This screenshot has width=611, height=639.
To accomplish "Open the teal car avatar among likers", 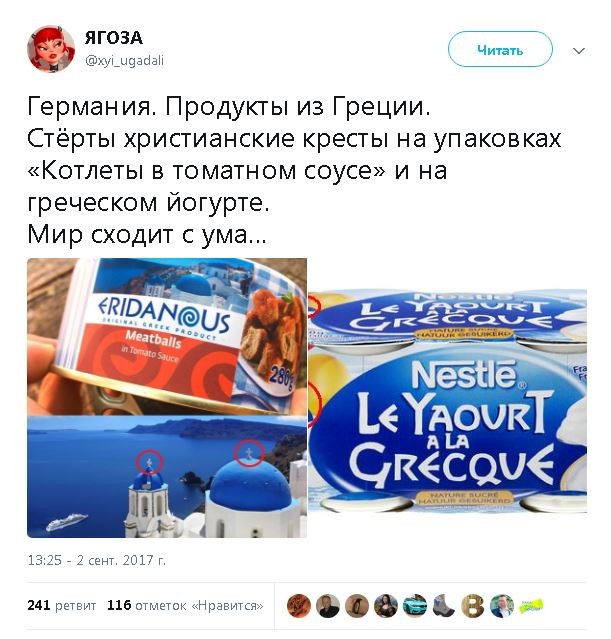I will tap(415, 606).
